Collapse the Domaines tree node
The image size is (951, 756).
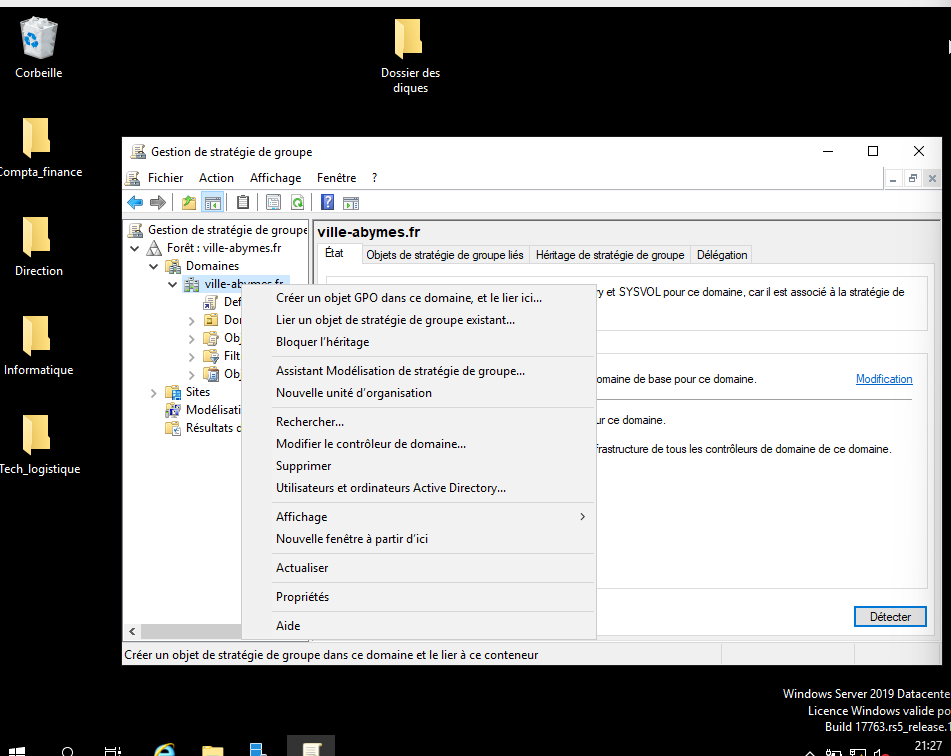click(x=154, y=266)
